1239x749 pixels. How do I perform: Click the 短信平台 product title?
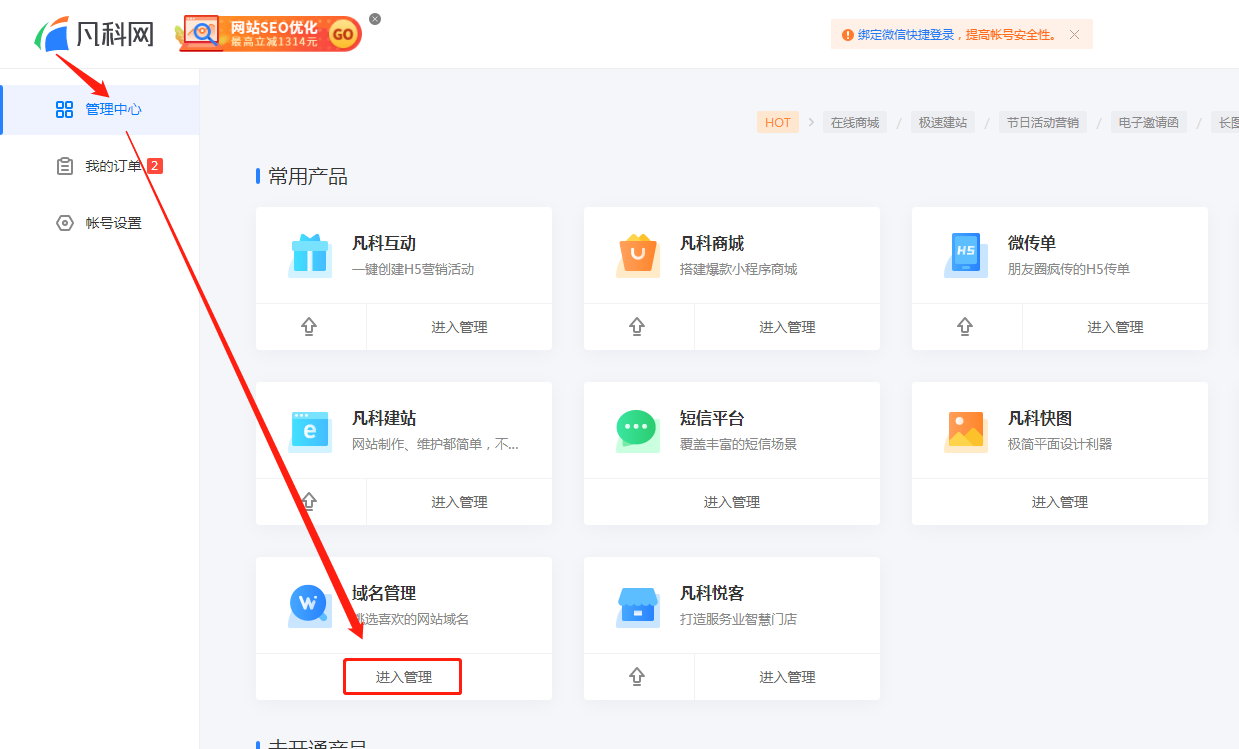[712, 419]
